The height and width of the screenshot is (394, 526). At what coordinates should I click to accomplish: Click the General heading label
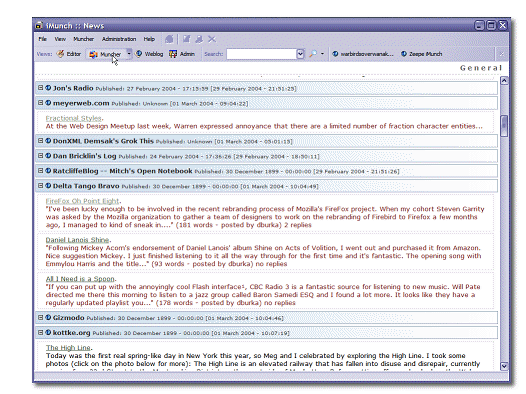coord(481,68)
